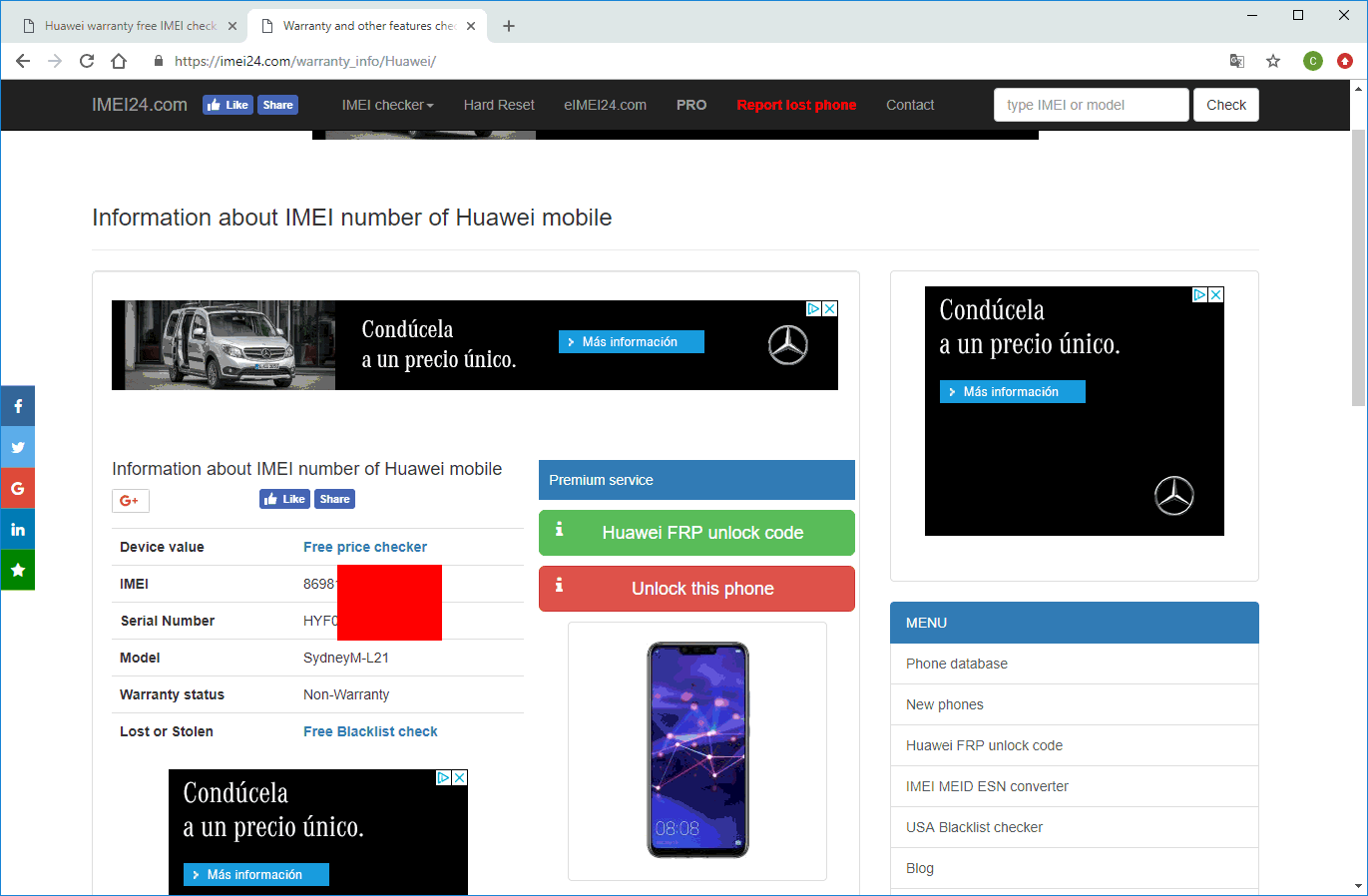
Task: Open the translate page icon
Action: [x=1237, y=61]
